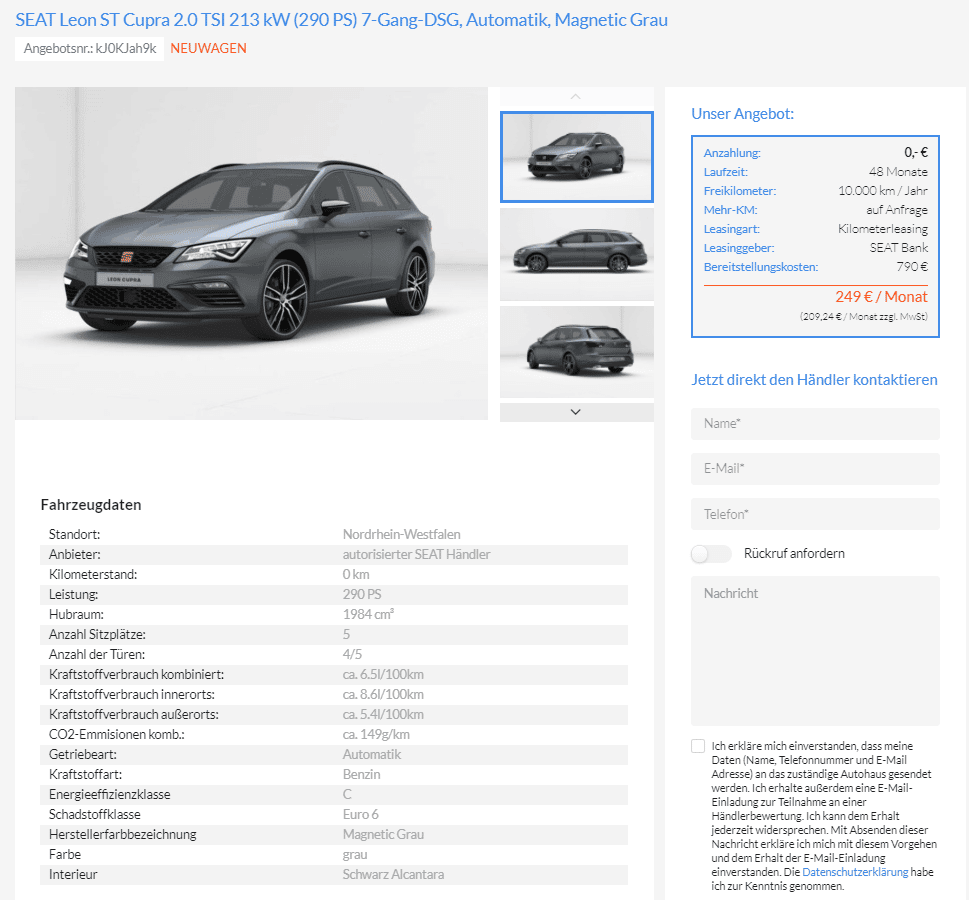Click the grau Farbe value
The image size is (969, 900).
click(x=355, y=855)
